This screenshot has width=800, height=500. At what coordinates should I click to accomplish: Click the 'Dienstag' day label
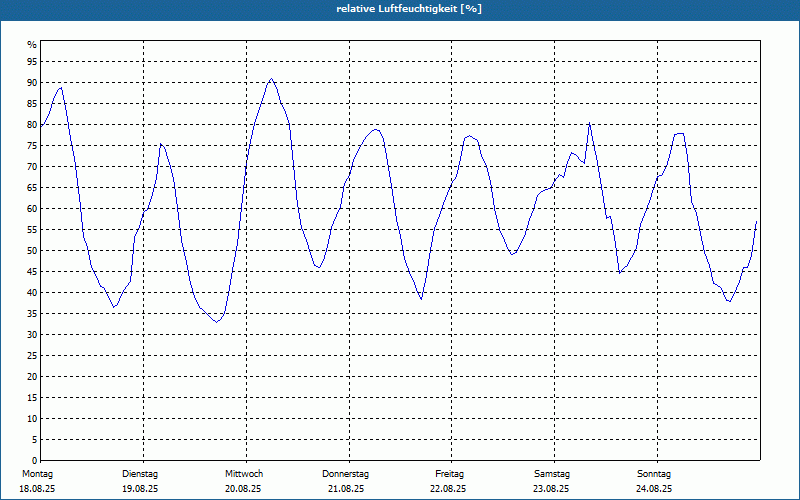click(x=140, y=474)
